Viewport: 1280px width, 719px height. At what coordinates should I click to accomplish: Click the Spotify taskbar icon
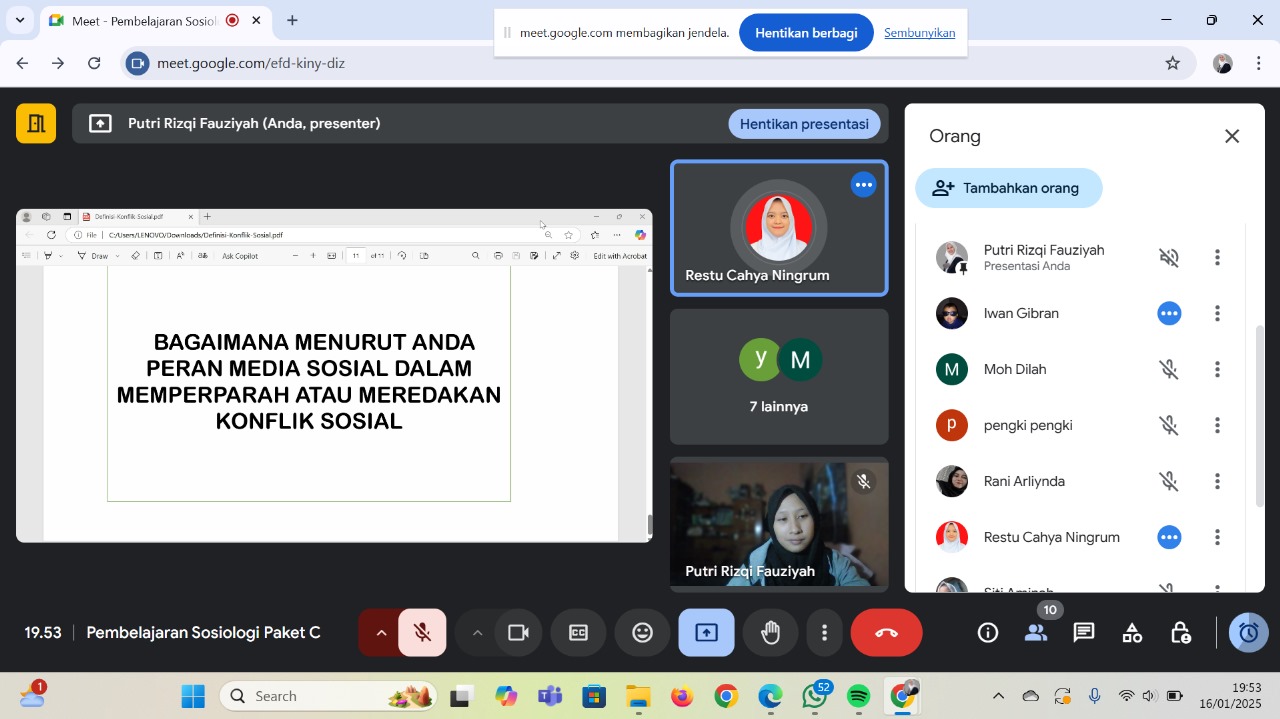858,696
